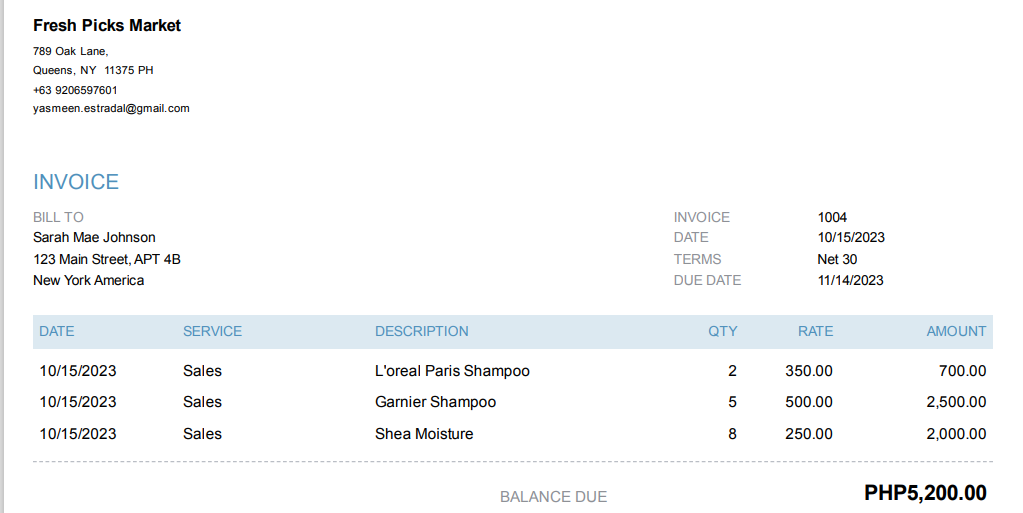Click the Net 30 terms value
This screenshot has height=513, width=1023.
pyautogui.click(x=837, y=259)
